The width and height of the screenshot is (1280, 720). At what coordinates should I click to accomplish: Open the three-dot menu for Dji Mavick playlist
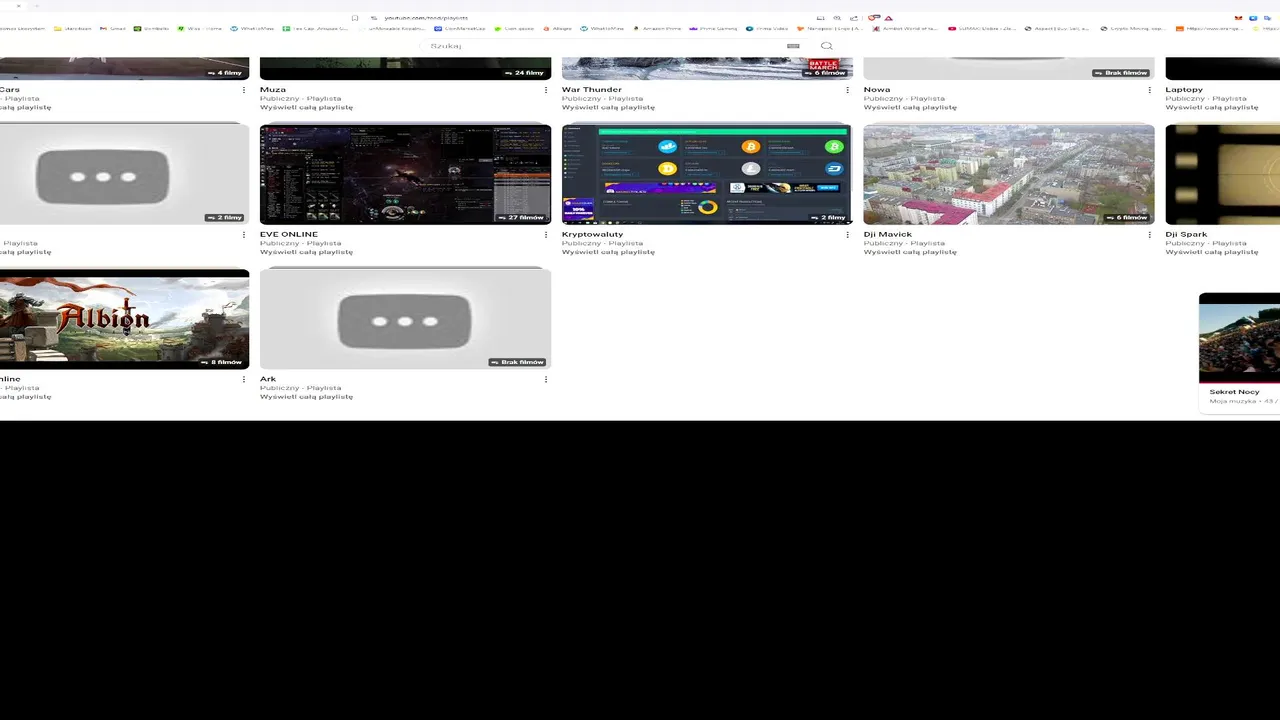pos(1150,235)
